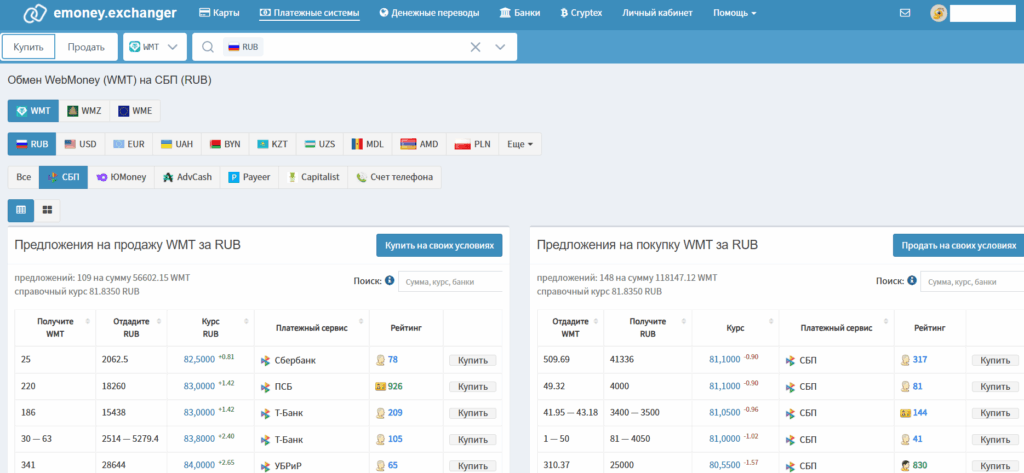
Task: Select the UZS flag currency
Action: click(320, 144)
